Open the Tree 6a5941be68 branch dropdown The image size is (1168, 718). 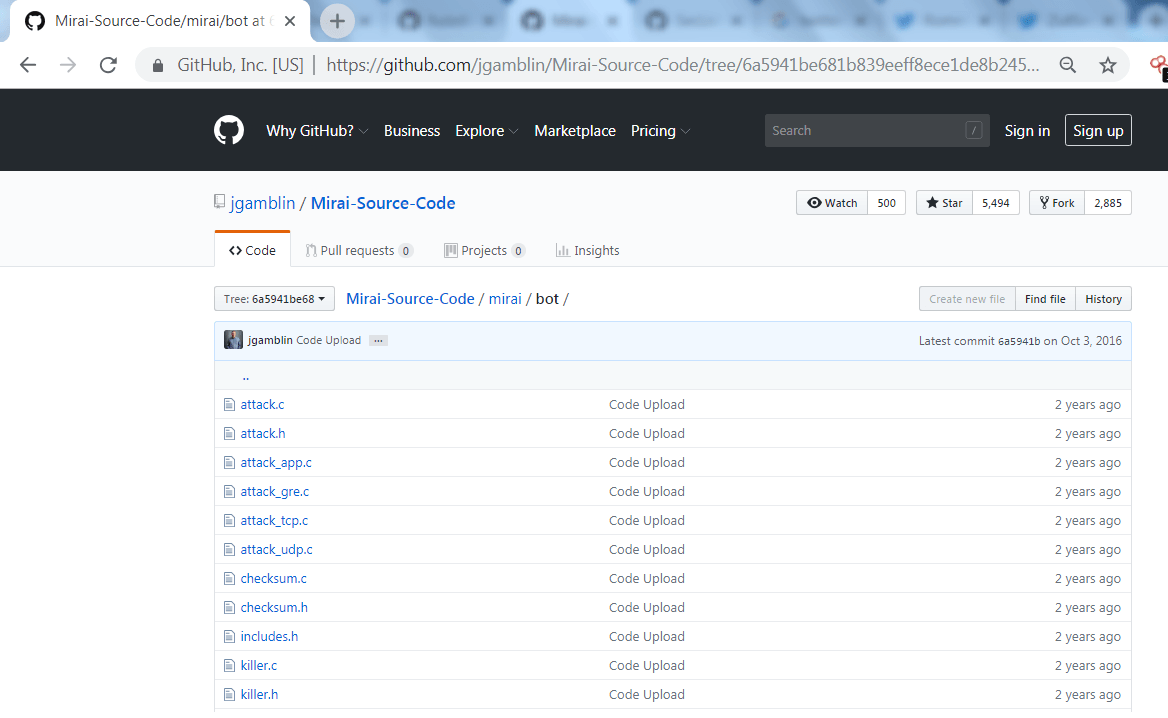274,299
